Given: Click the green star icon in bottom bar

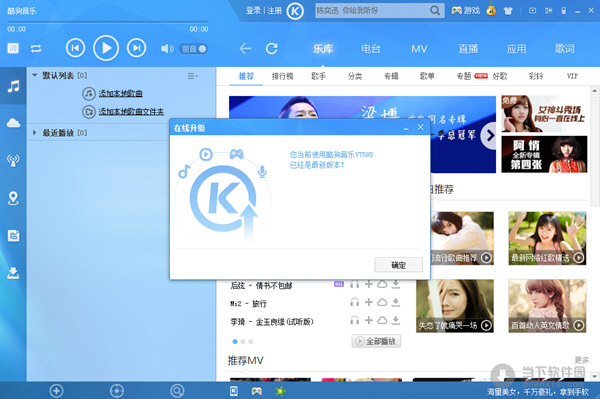Looking at the screenshot, I should (x=280, y=391).
